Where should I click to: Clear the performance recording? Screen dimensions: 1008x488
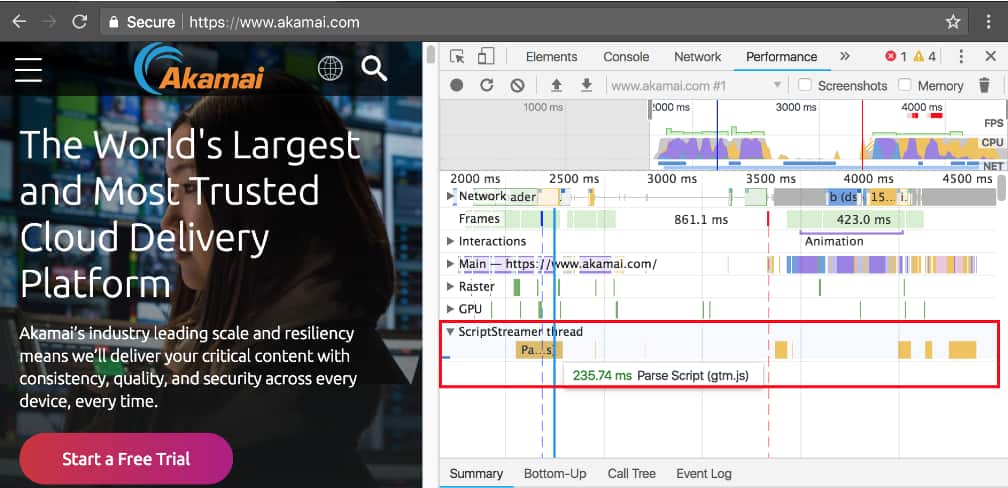click(517, 86)
